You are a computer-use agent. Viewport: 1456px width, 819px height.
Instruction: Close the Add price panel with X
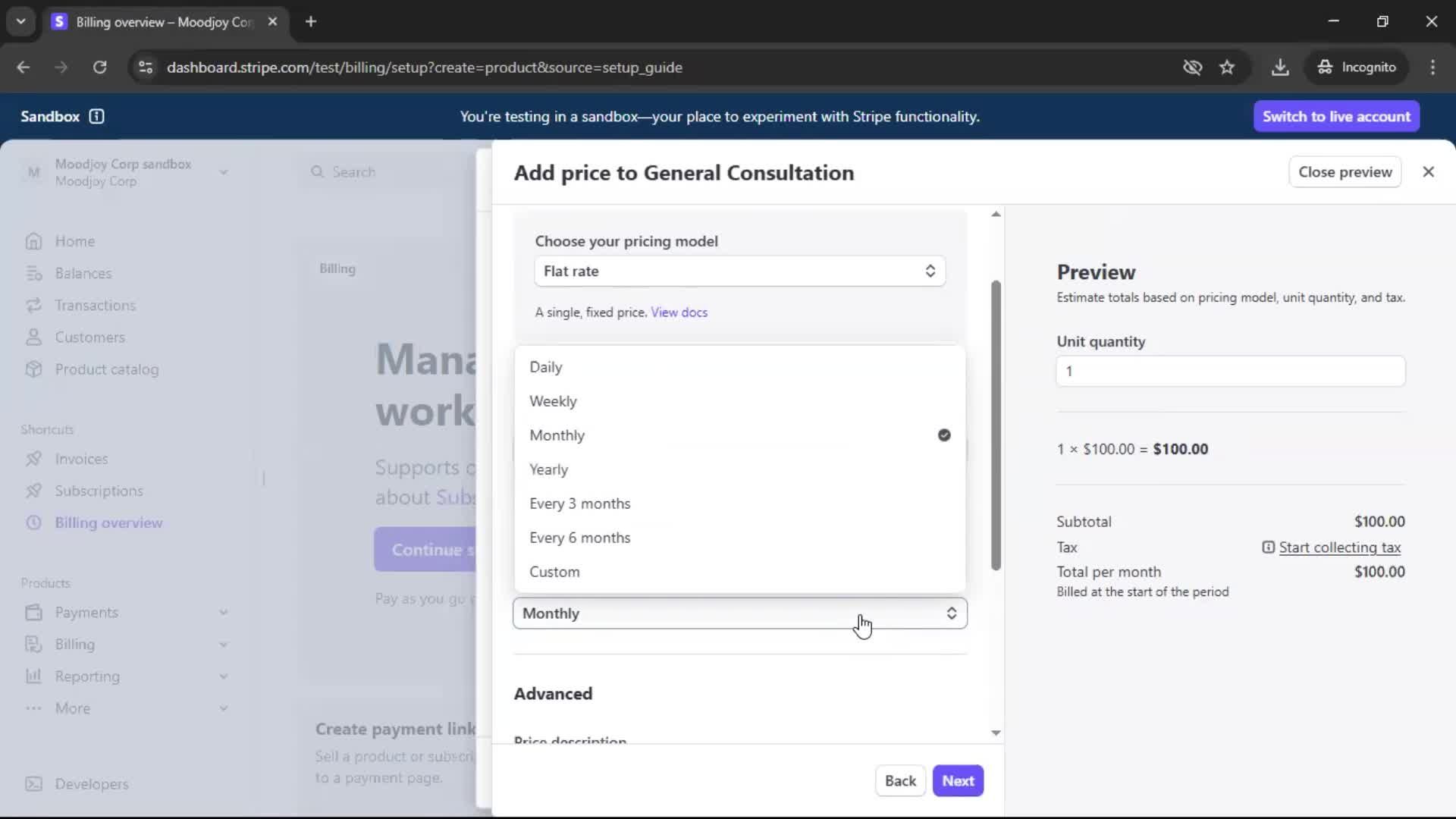coord(1428,172)
